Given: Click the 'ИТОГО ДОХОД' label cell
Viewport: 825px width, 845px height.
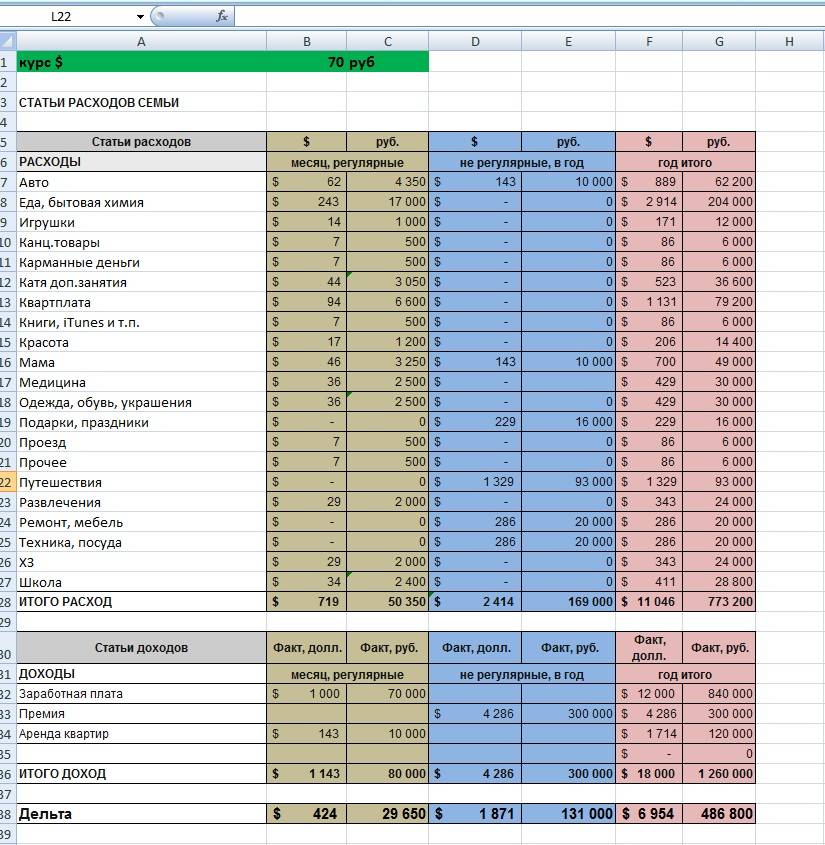Looking at the screenshot, I should click(141, 773).
